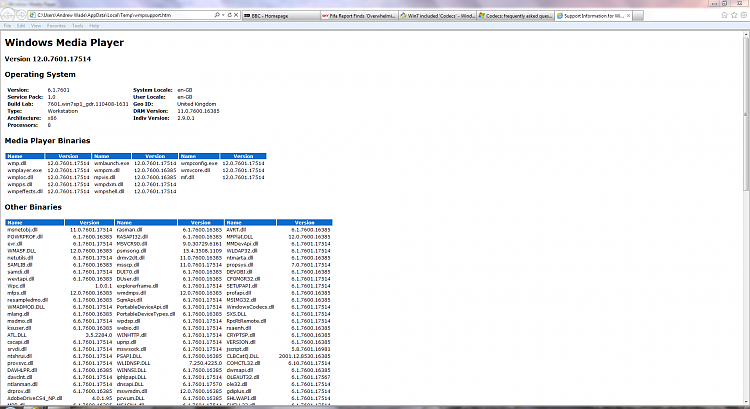Click the WMADMOD.DLL entry
750x409 pixels.
26,307
